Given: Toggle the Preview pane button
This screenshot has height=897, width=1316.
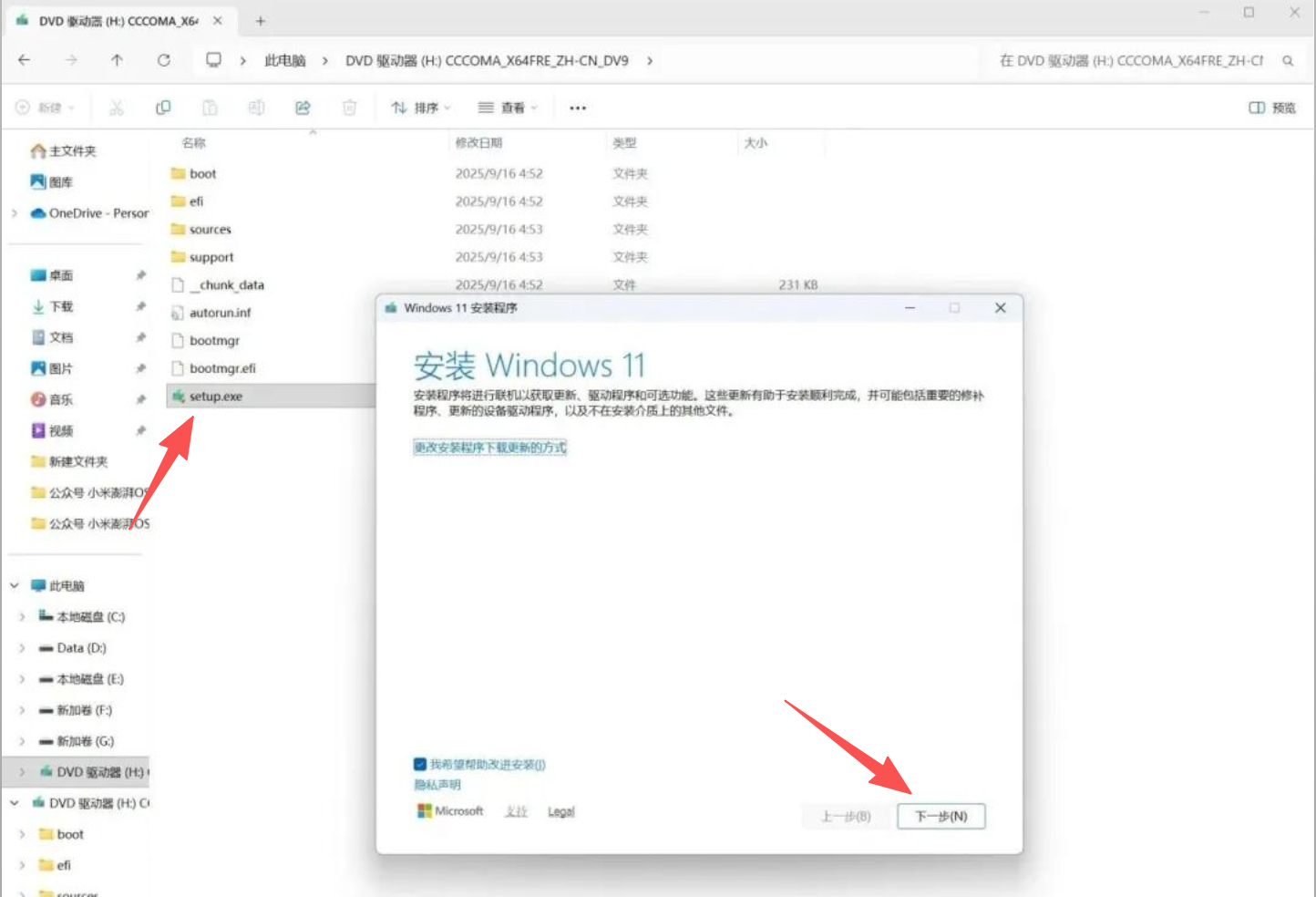Looking at the screenshot, I should pyautogui.click(x=1272, y=108).
